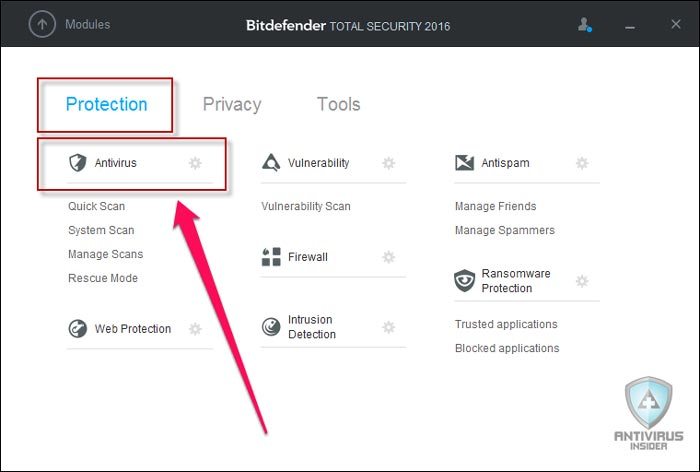This screenshot has height=472, width=700.
Task: Open Vulnerability settings gear
Action: (388, 163)
